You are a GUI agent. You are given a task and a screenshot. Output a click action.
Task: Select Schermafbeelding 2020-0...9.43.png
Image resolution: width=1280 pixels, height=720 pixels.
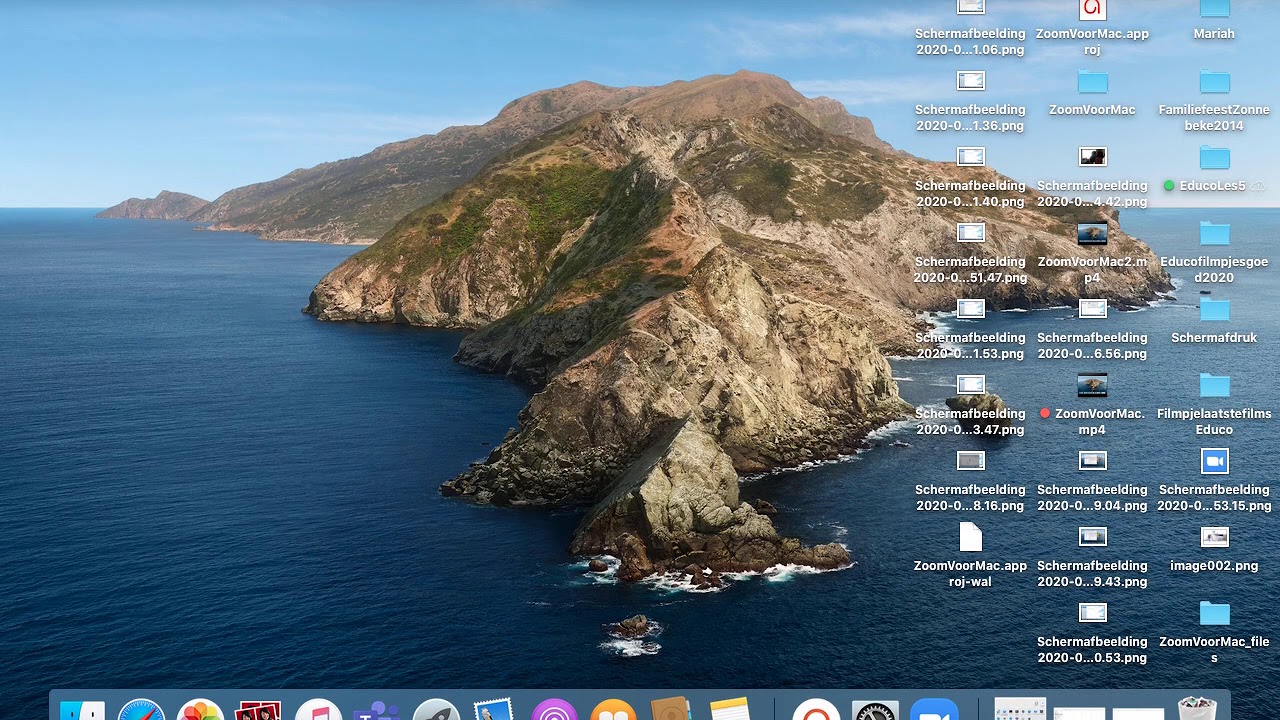[x=1092, y=556]
